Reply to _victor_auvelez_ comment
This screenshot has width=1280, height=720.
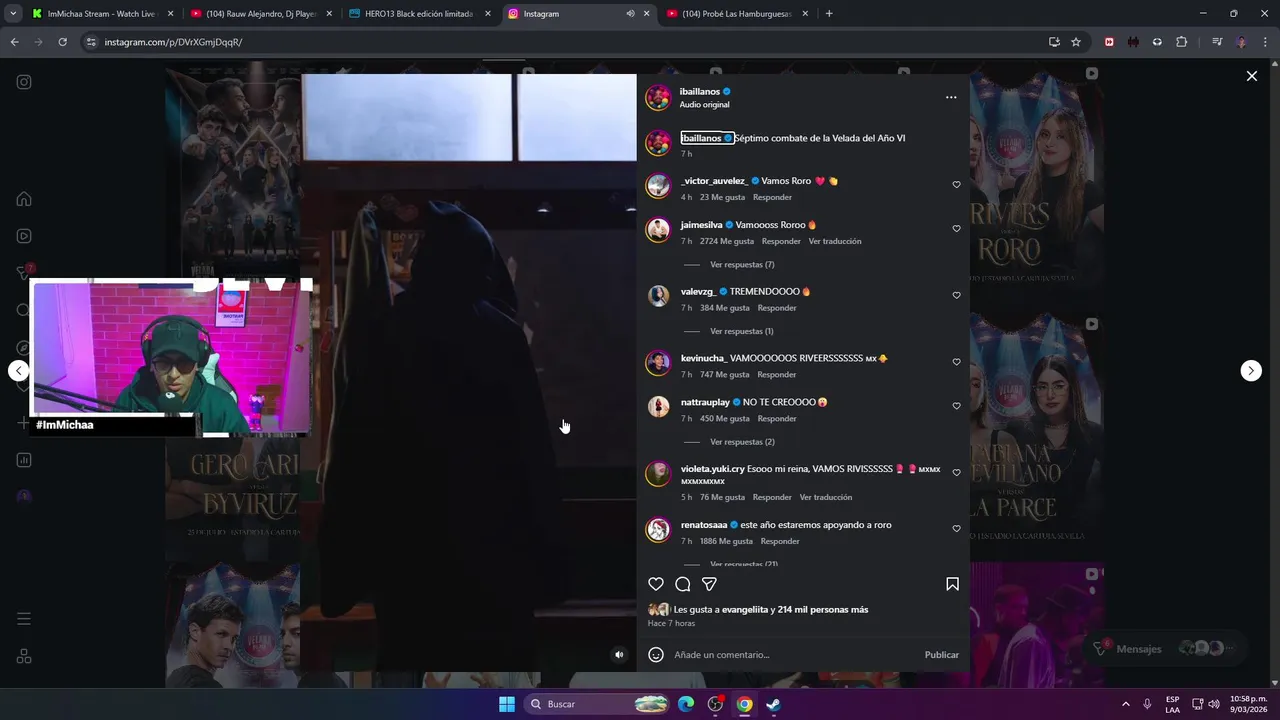pos(772,197)
